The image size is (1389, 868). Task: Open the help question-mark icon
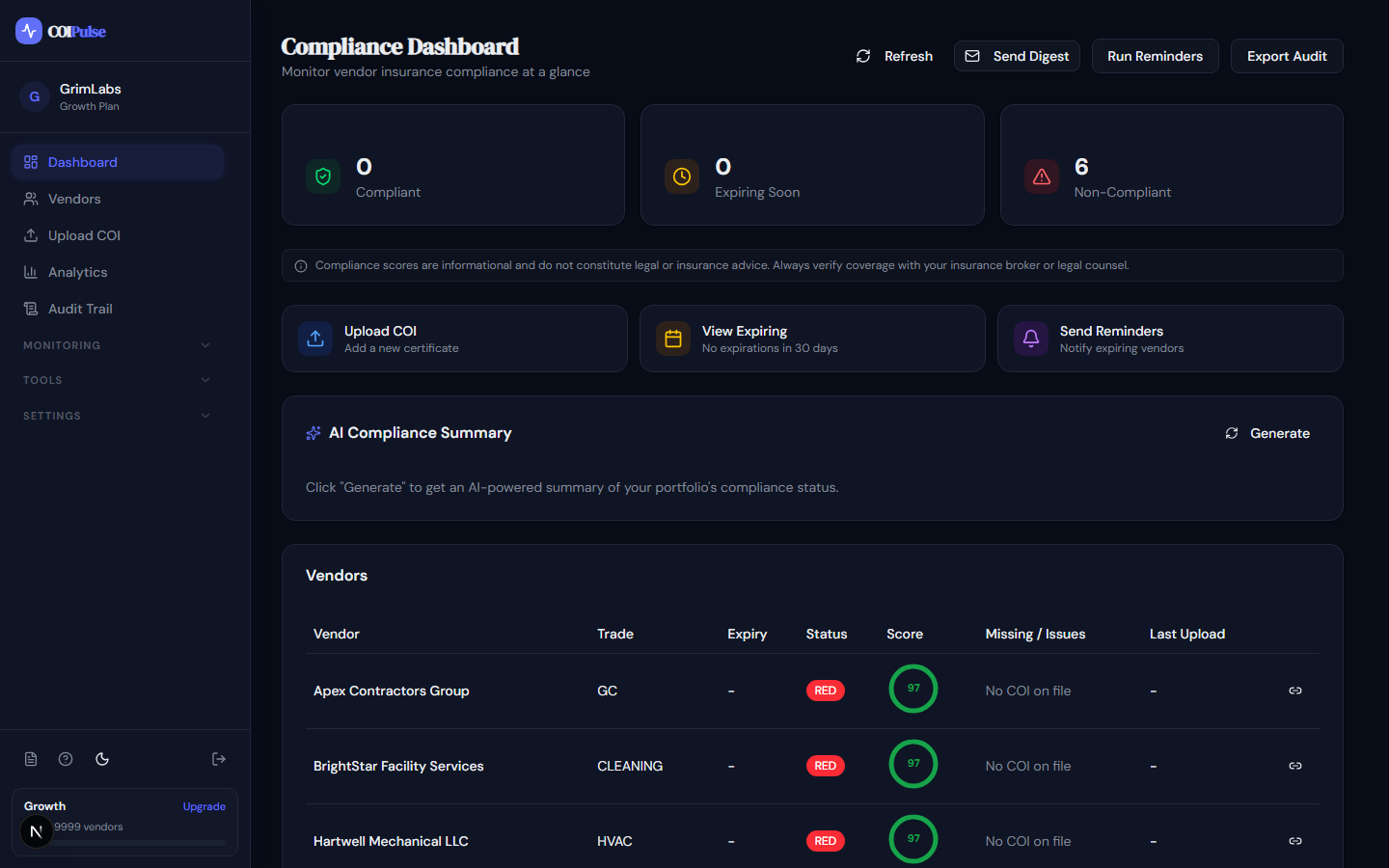66,759
